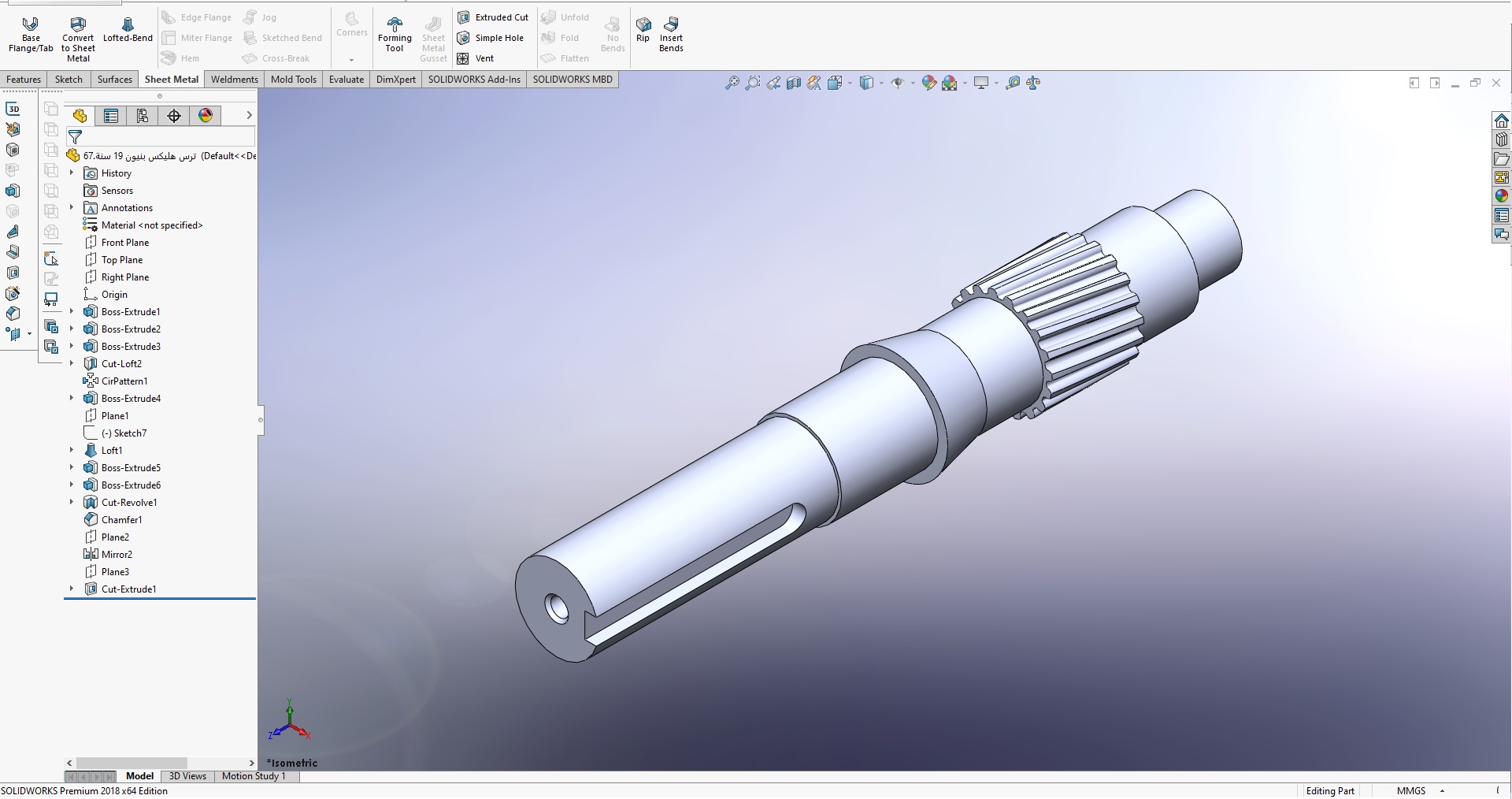Screen dimensions: 1512x799
Task: Expand Cut-Revolve1 feature
Action: (x=72, y=502)
